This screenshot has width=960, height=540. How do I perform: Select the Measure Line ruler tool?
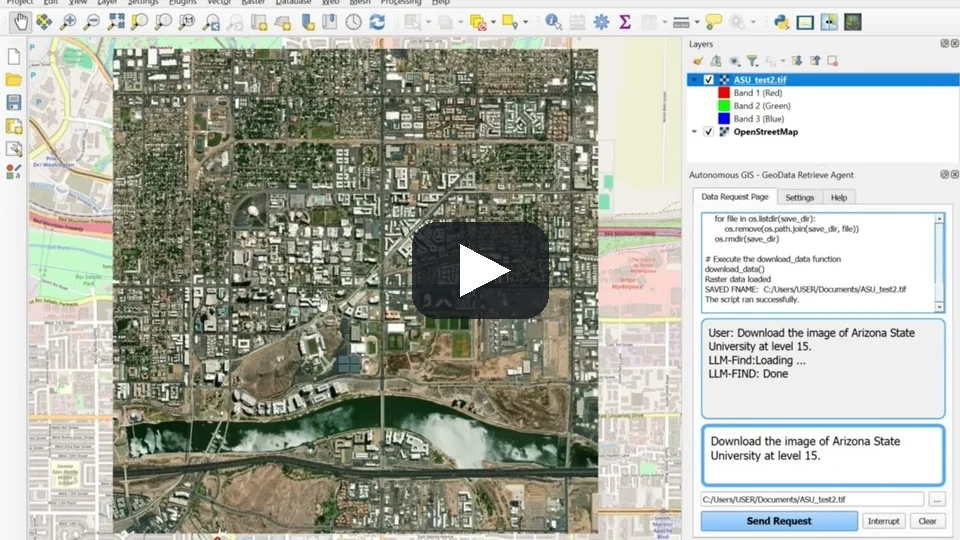pos(680,22)
